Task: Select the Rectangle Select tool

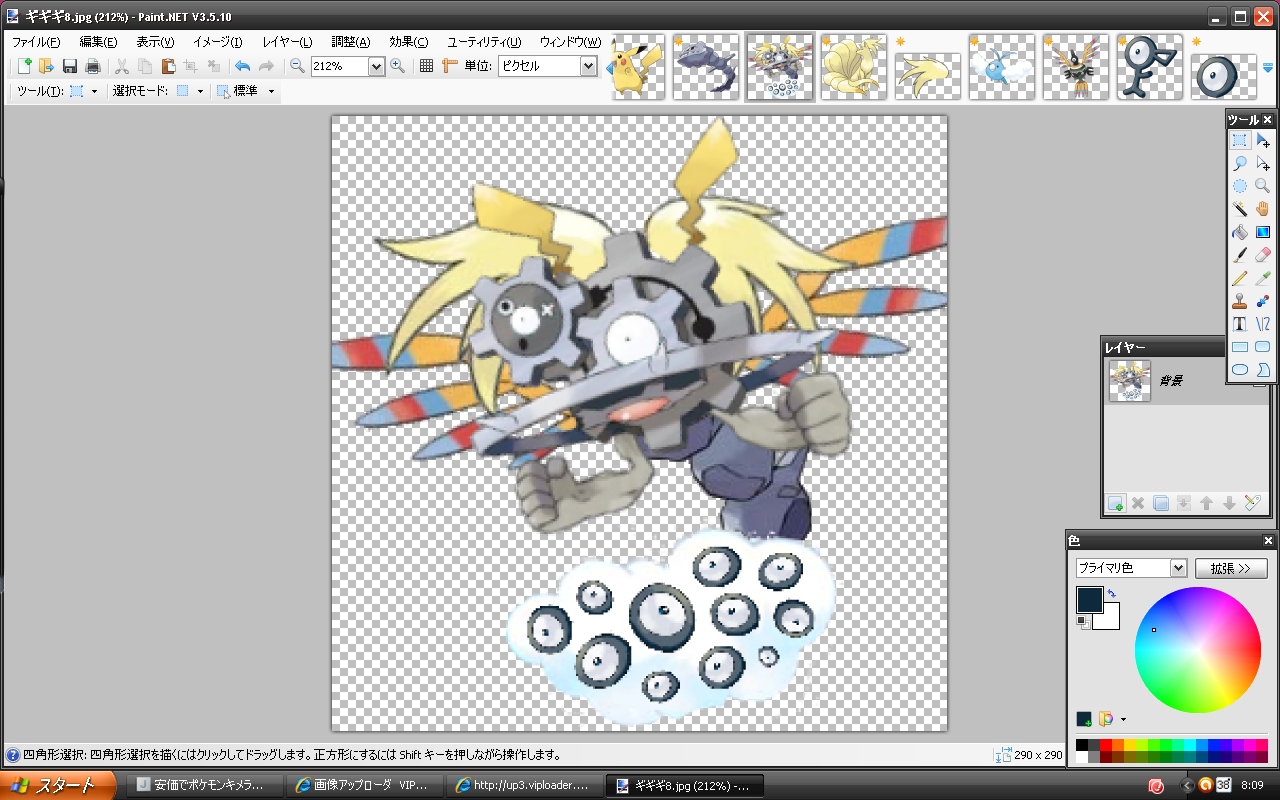Action: 1240,141
